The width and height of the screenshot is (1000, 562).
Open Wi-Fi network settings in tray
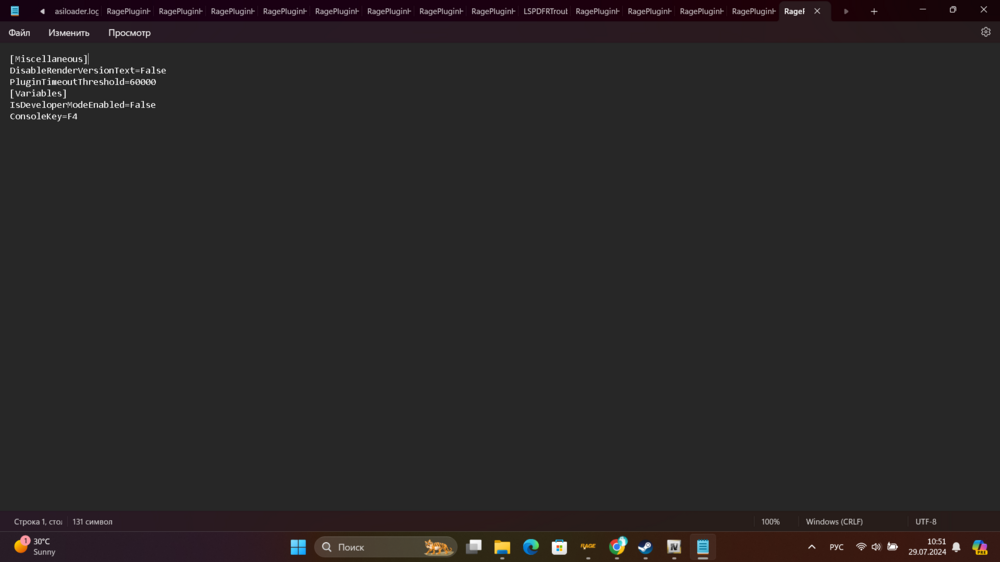[x=861, y=547]
